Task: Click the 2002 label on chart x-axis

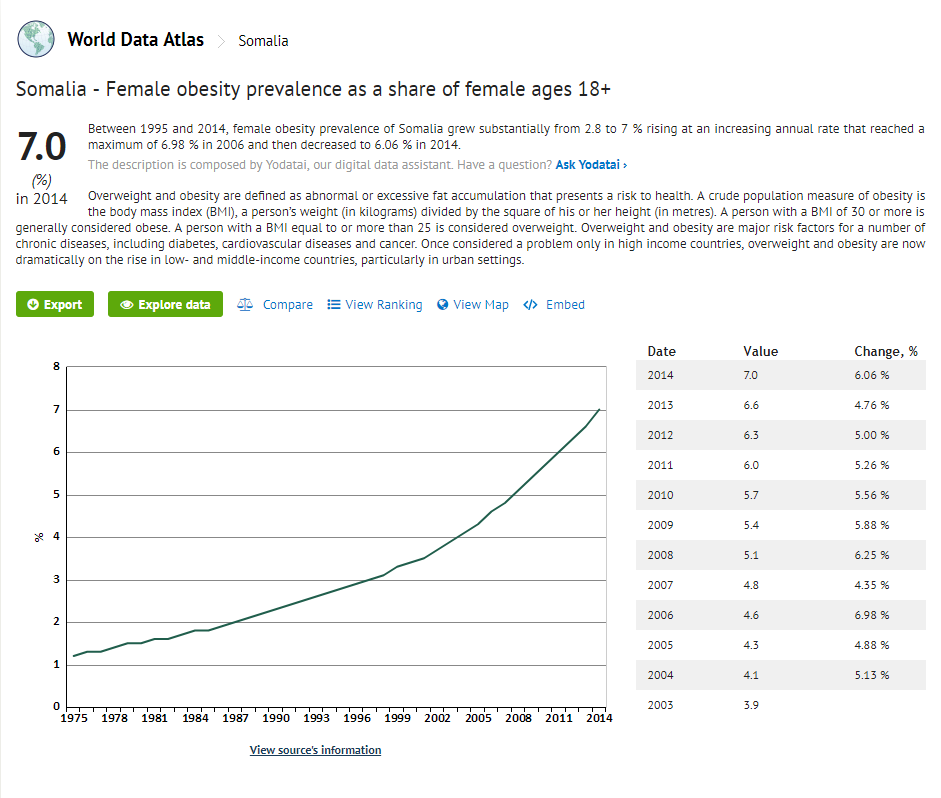Action: point(437,718)
